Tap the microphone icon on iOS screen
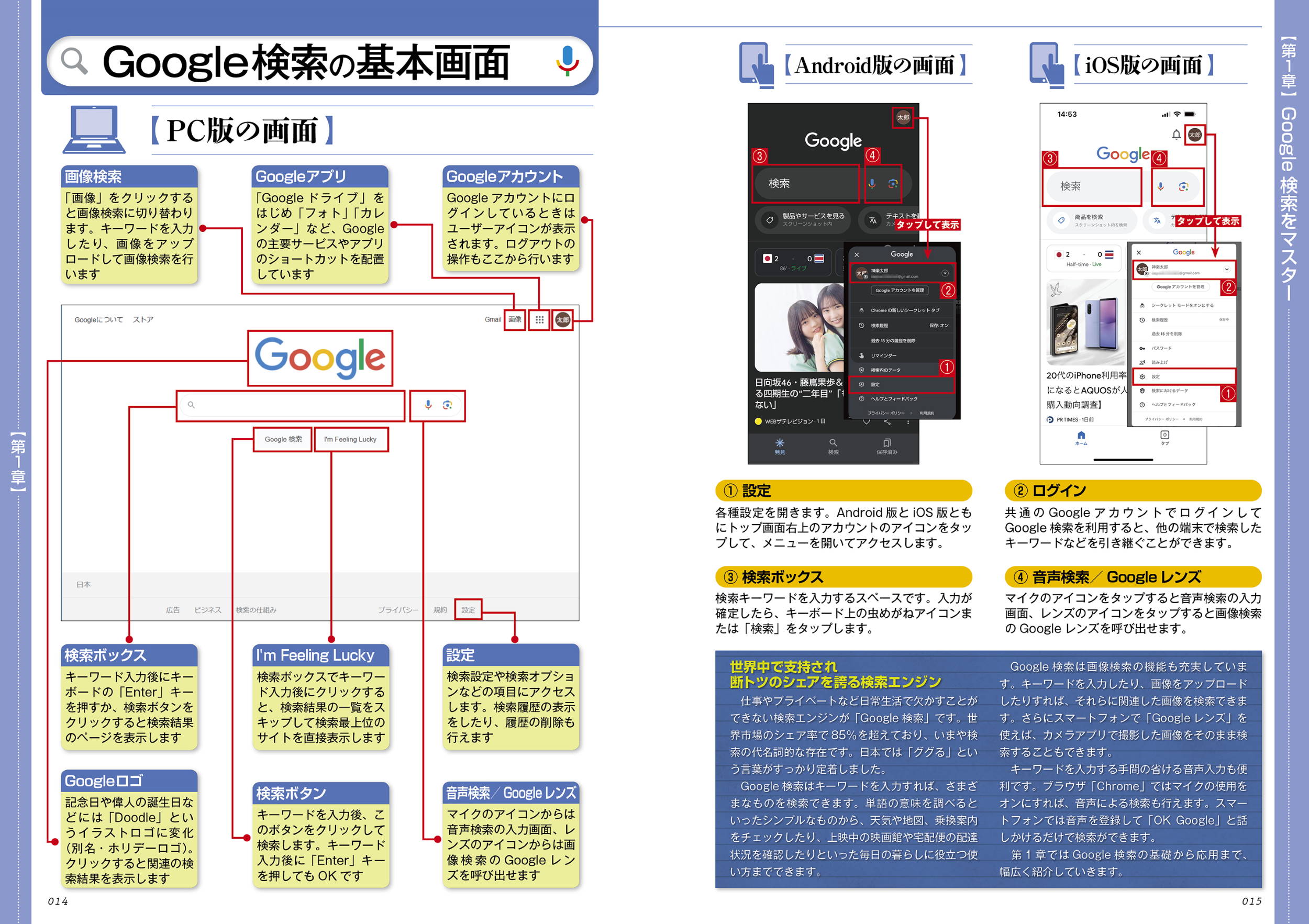This screenshot has height=924, width=1309. [x=1160, y=186]
